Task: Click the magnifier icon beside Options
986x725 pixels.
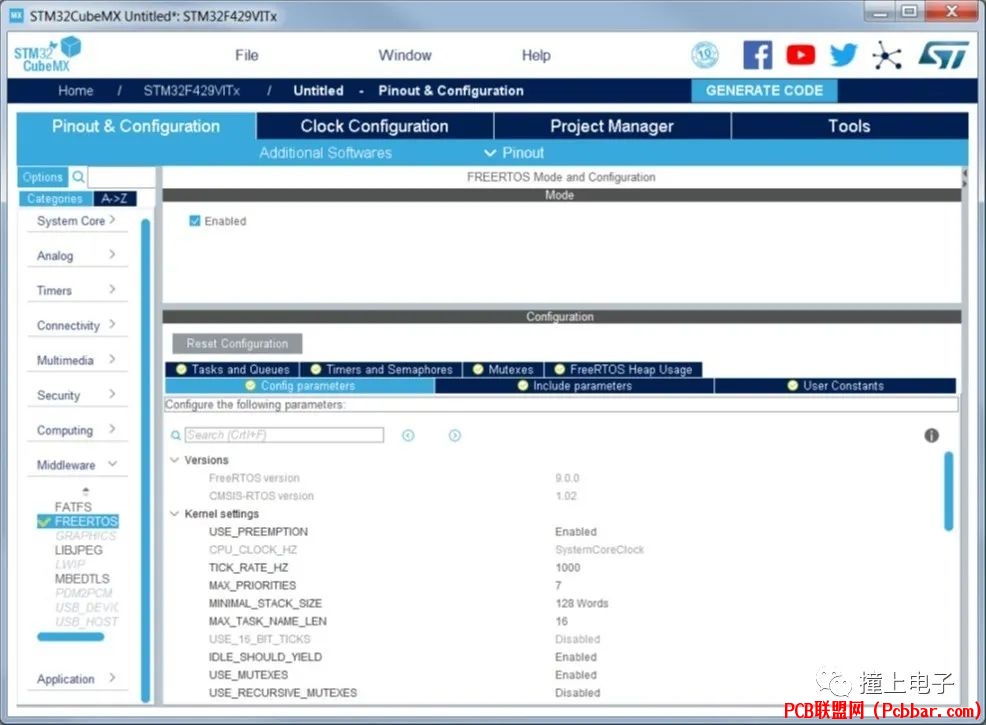Action: pos(79,177)
